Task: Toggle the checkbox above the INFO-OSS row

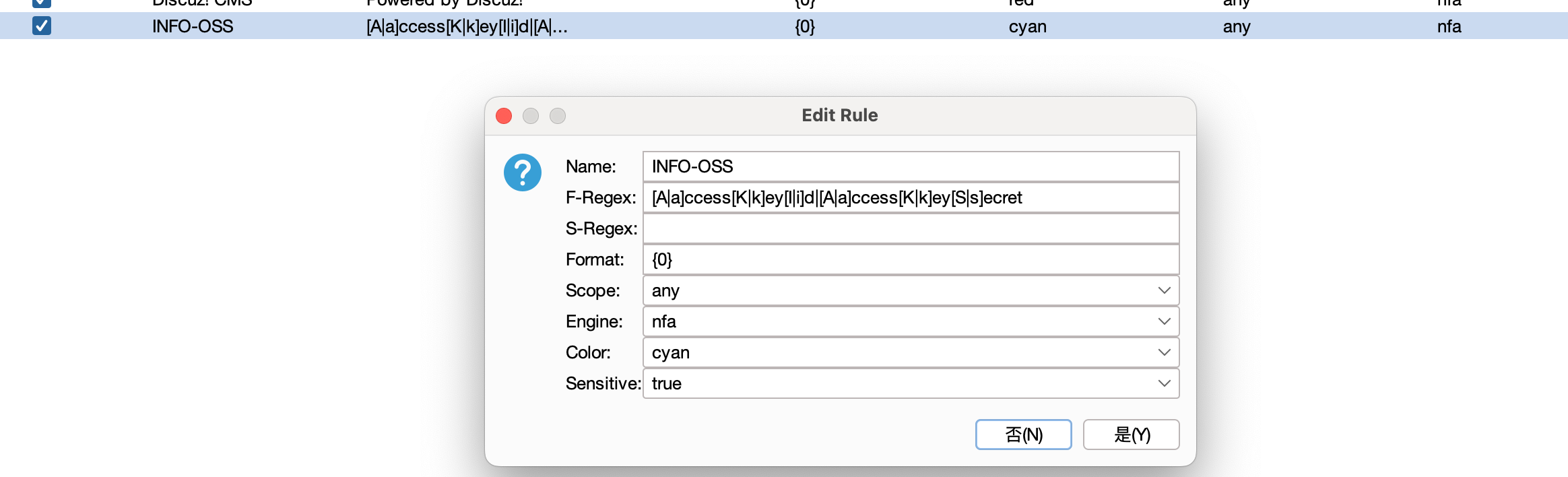Action: point(42,2)
